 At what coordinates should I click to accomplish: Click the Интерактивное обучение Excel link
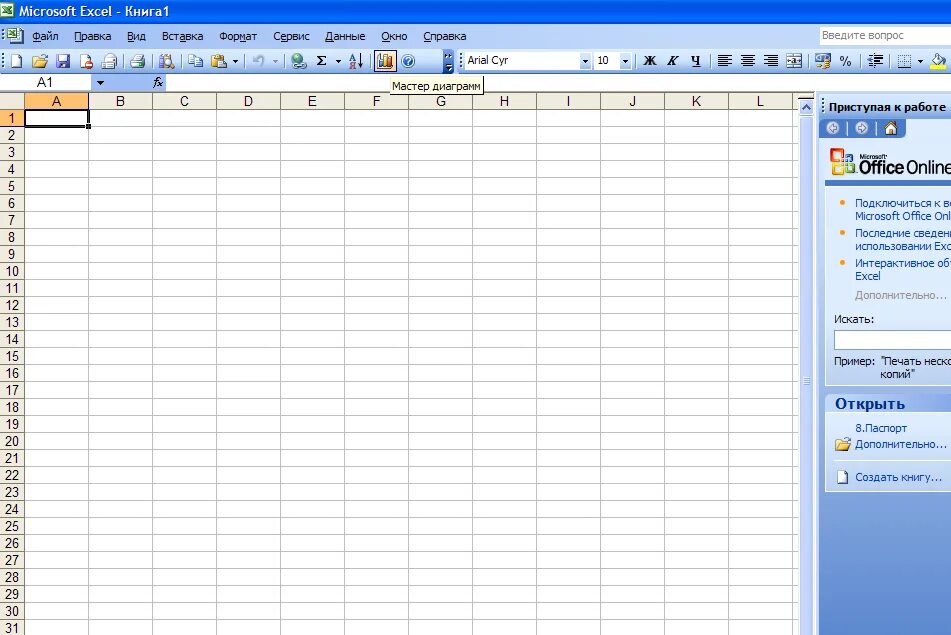pos(902,269)
